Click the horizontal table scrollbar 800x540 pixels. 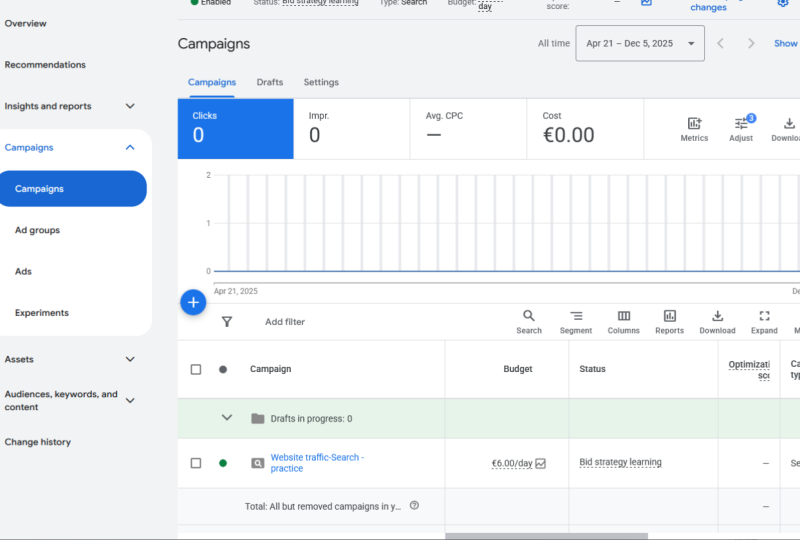tap(546, 536)
